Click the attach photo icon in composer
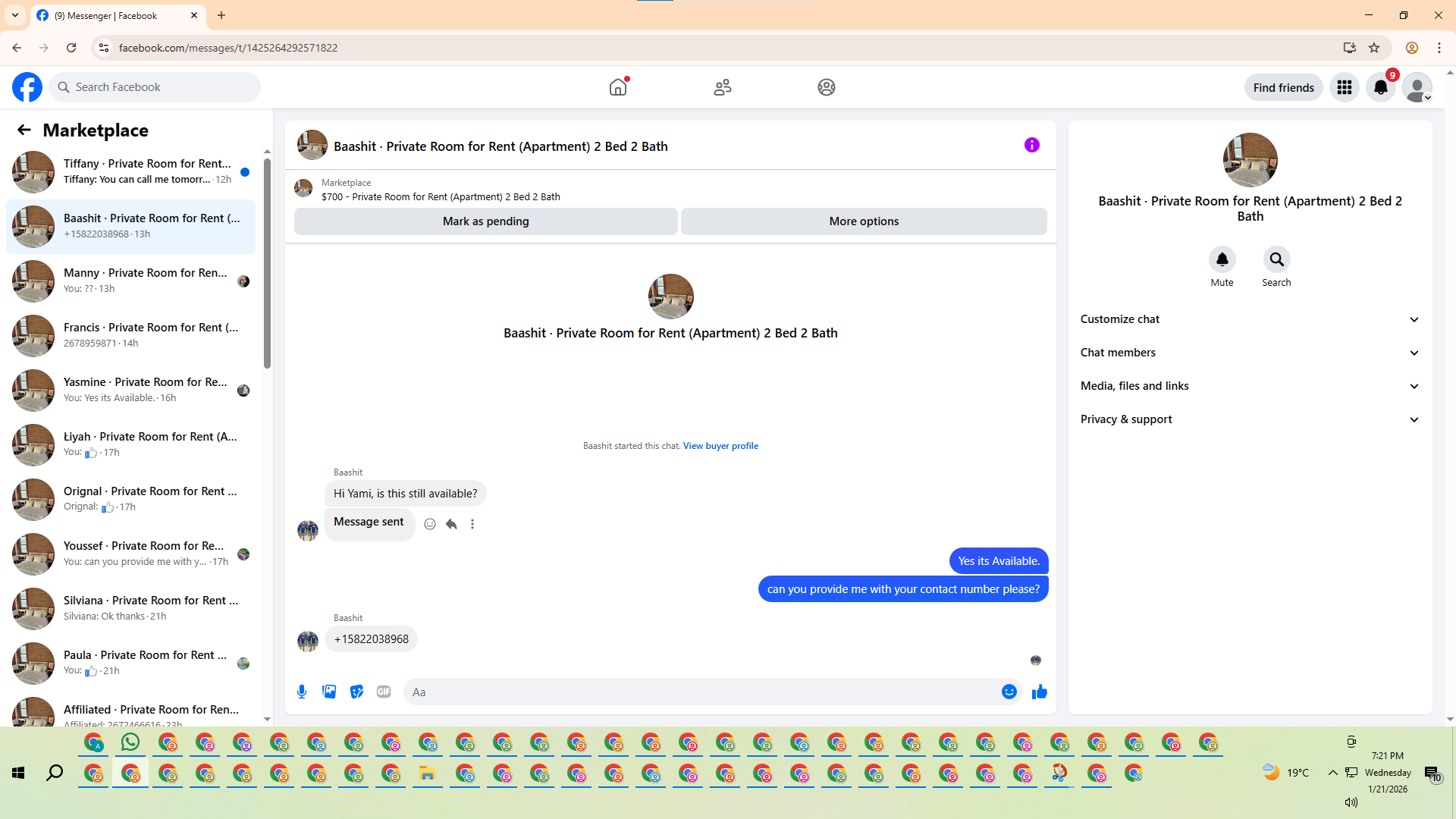 tap(329, 692)
